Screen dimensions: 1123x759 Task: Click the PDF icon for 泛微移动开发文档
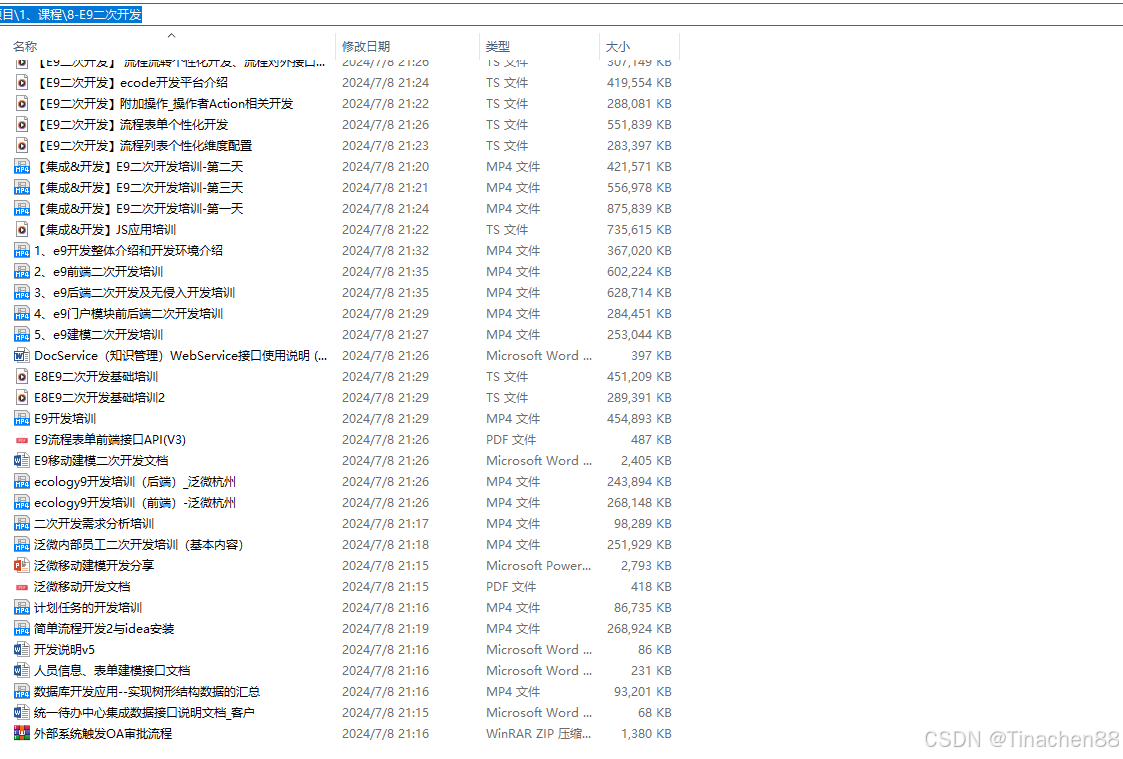point(22,587)
